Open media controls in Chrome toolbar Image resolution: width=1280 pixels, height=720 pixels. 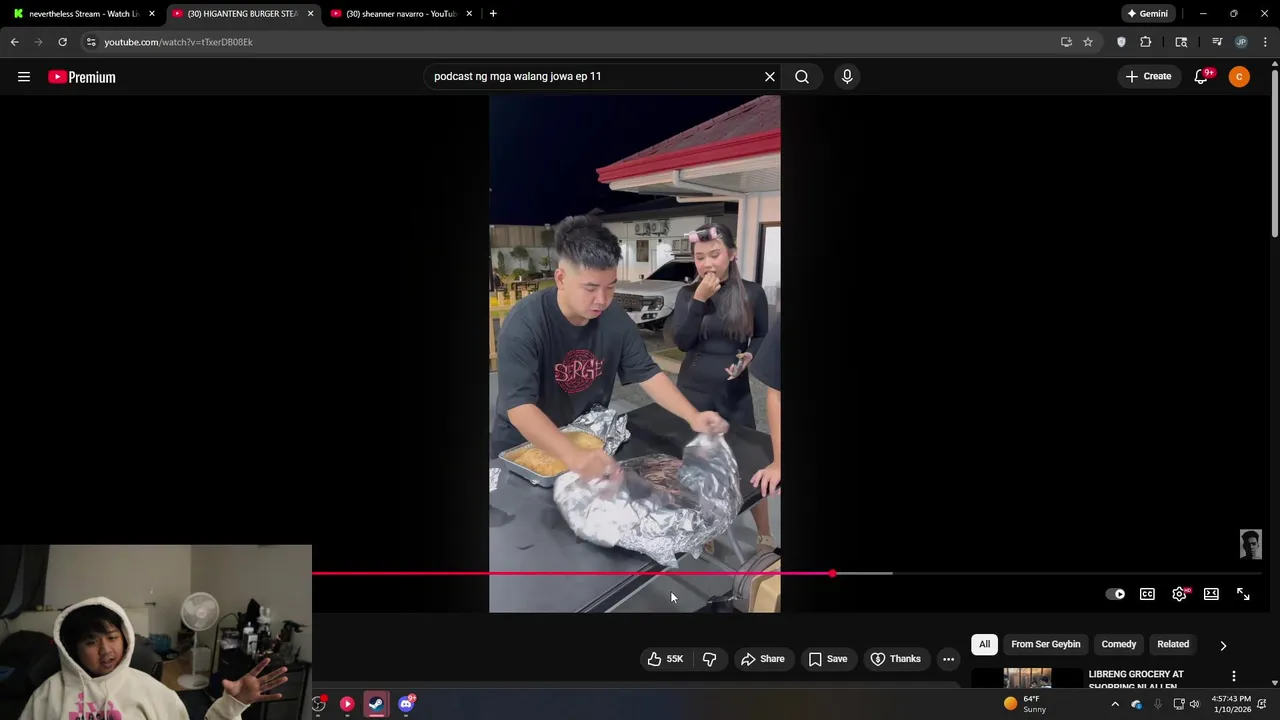click(x=1217, y=42)
